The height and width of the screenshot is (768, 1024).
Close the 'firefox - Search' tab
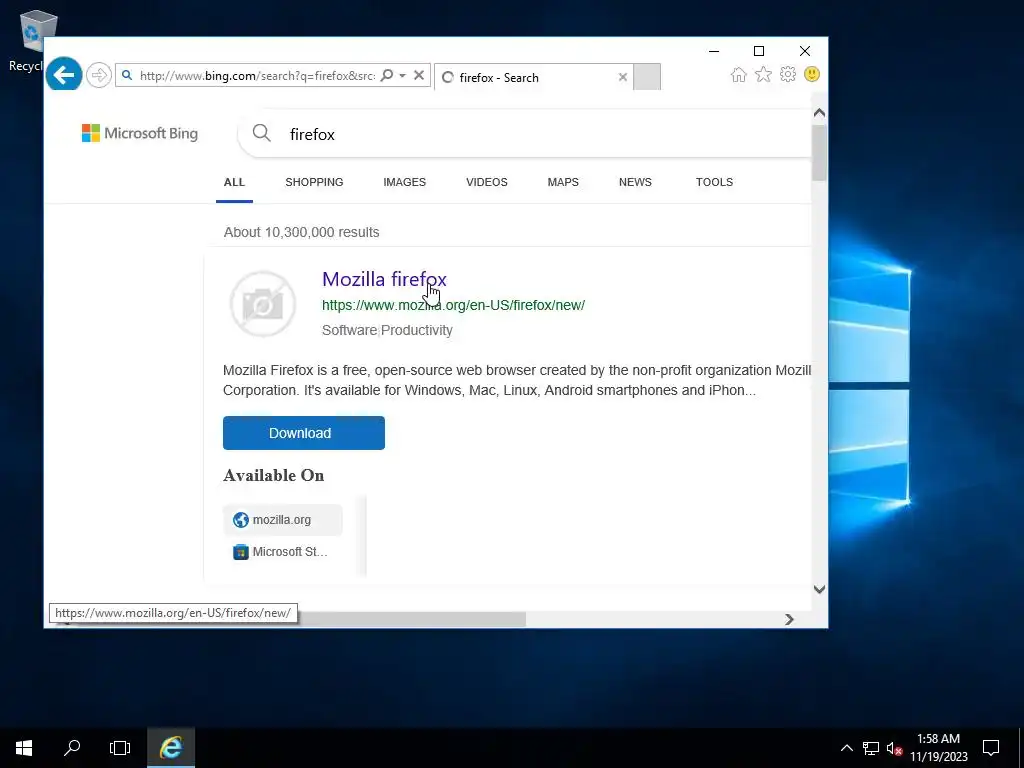tap(623, 77)
